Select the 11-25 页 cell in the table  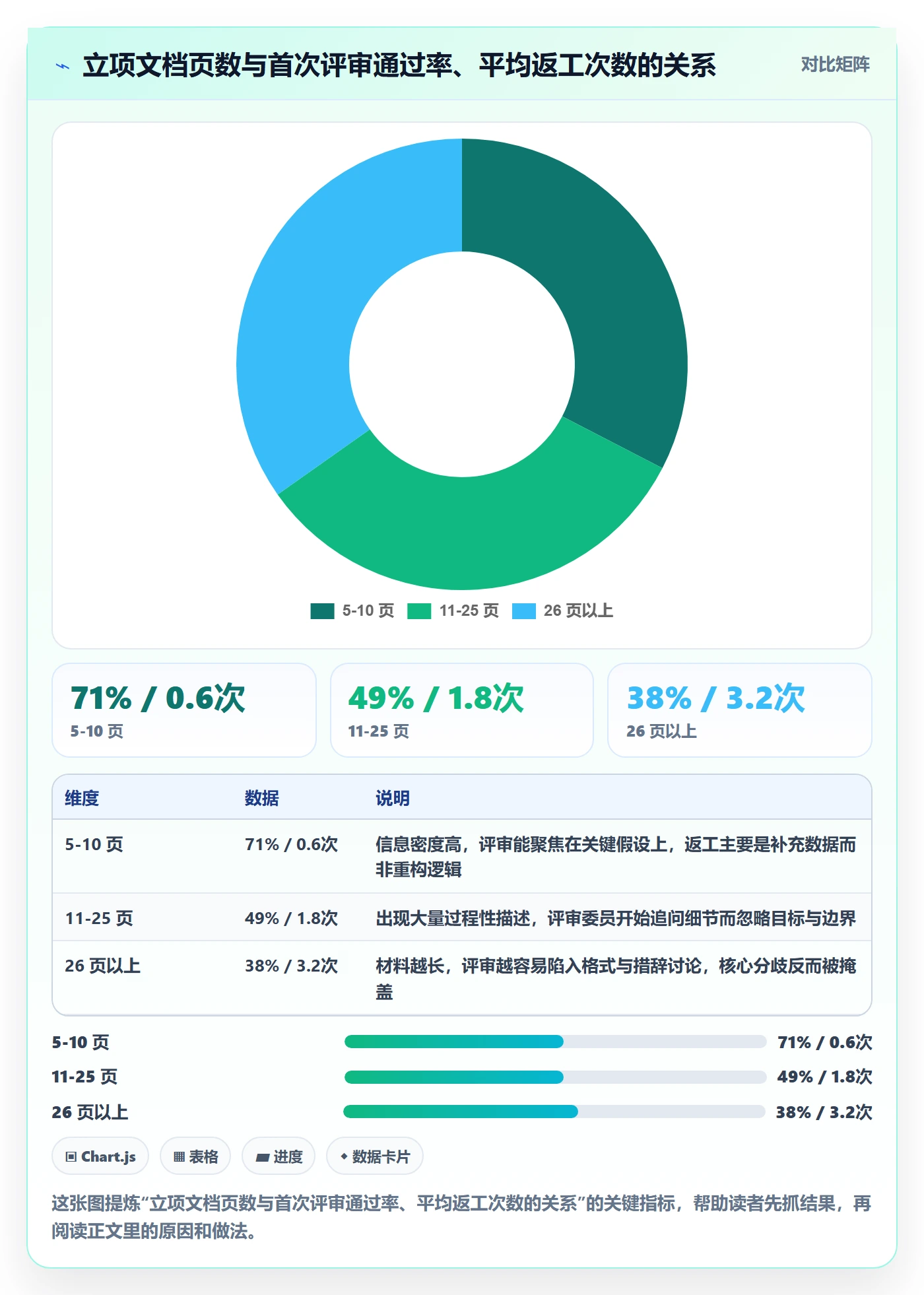coord(99,918)
